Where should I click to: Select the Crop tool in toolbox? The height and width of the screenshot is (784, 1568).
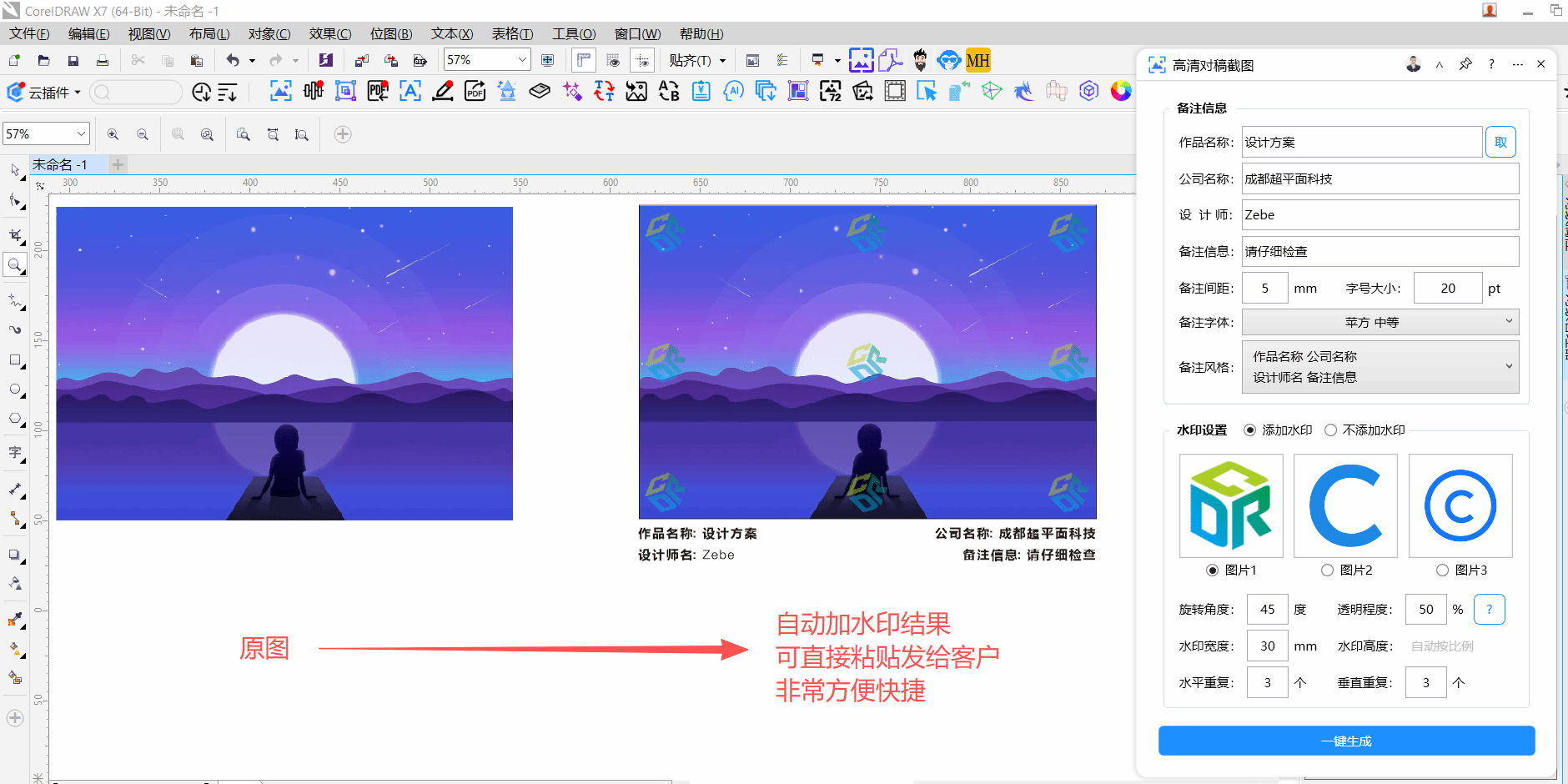15,236
